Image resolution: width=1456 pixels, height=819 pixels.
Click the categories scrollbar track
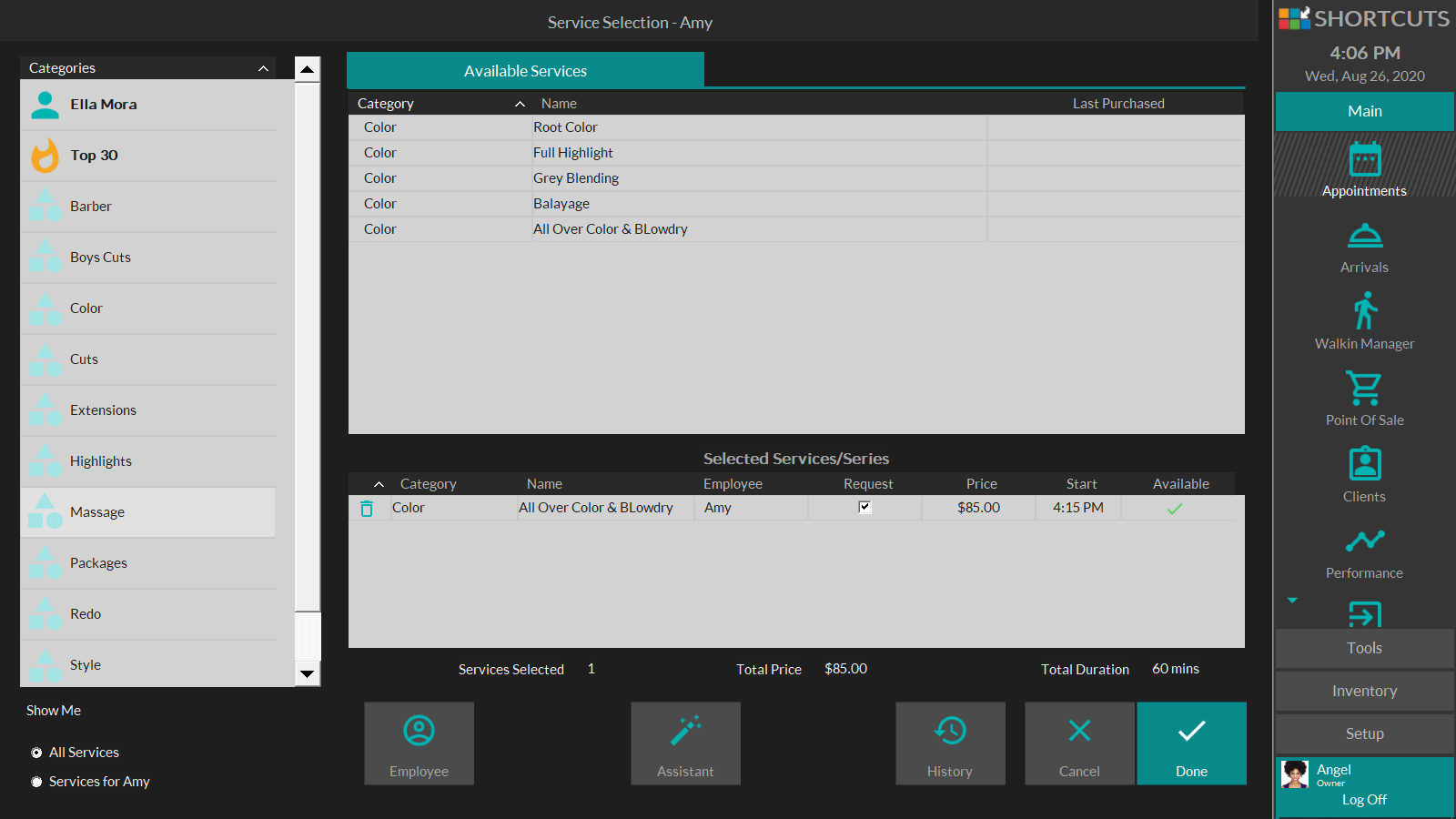(x=308, y=635)
